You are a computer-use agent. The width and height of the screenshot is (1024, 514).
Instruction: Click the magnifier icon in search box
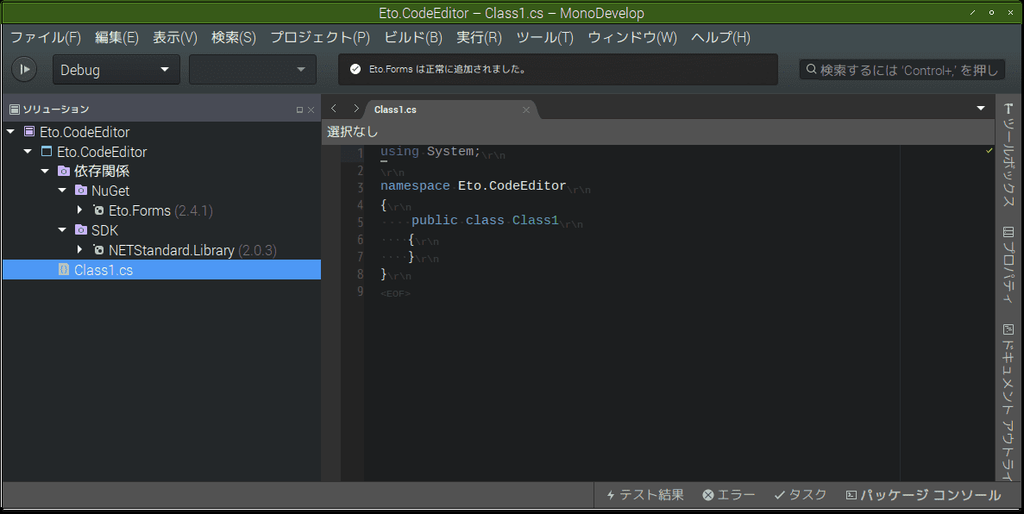coord(811,69)
